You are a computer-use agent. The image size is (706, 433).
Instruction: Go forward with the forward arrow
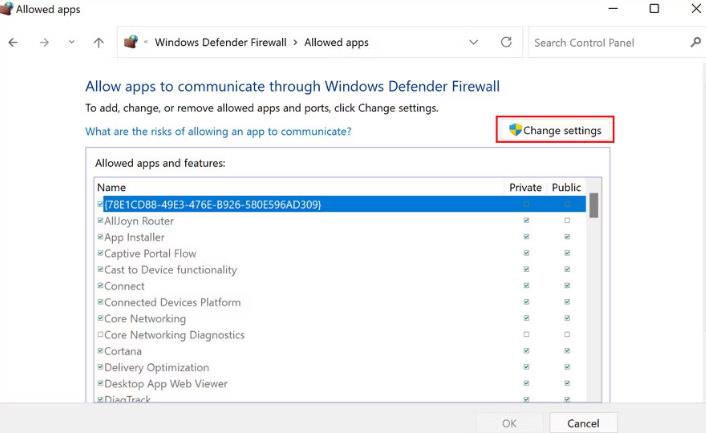[x=44, y=43]
